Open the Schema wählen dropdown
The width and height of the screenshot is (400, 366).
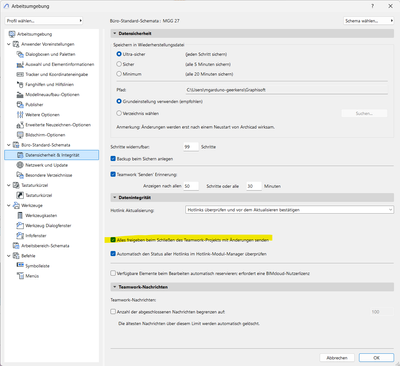click(369, 21)
